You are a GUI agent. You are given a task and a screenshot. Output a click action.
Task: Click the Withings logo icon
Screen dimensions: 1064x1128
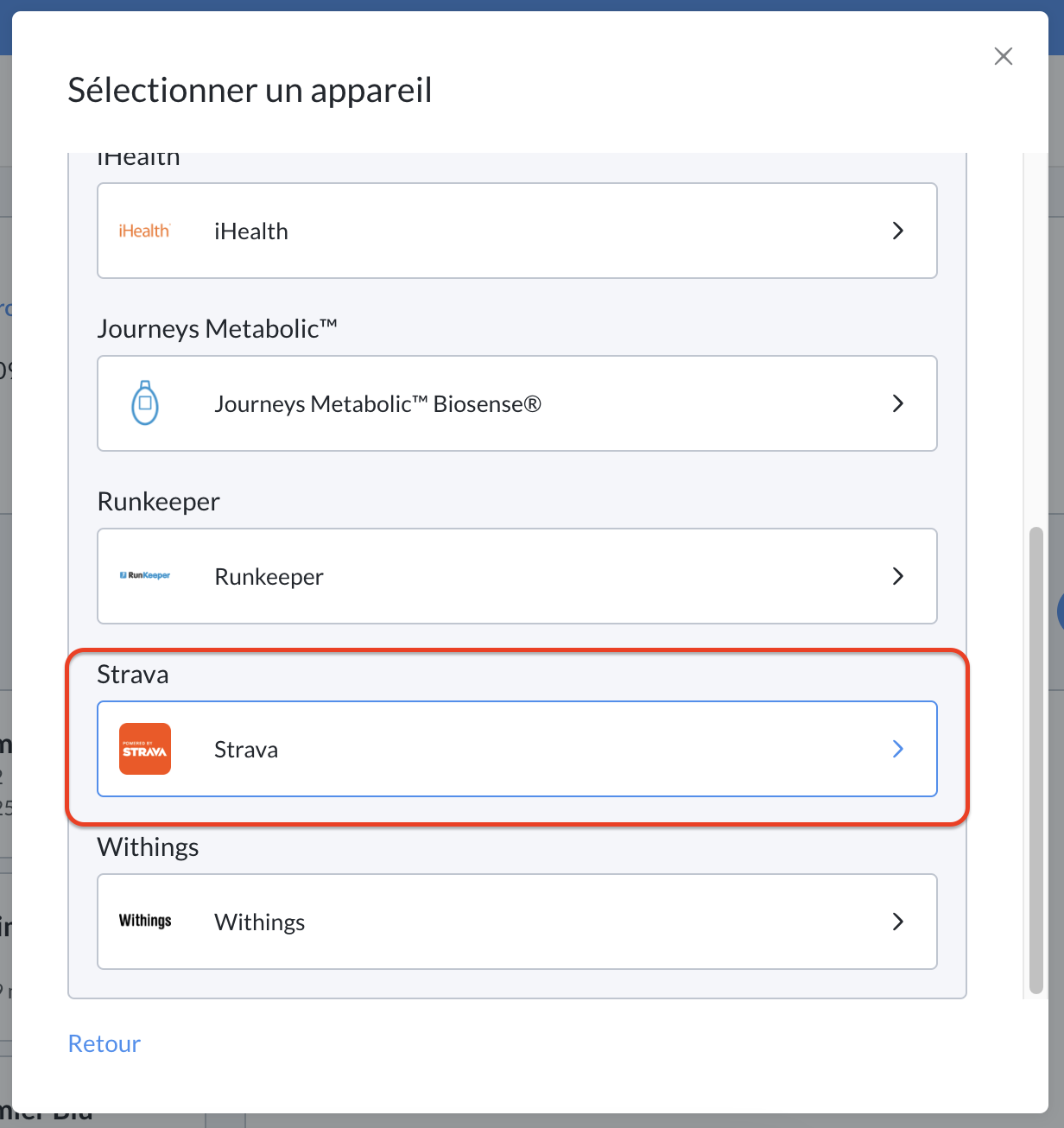145,921
